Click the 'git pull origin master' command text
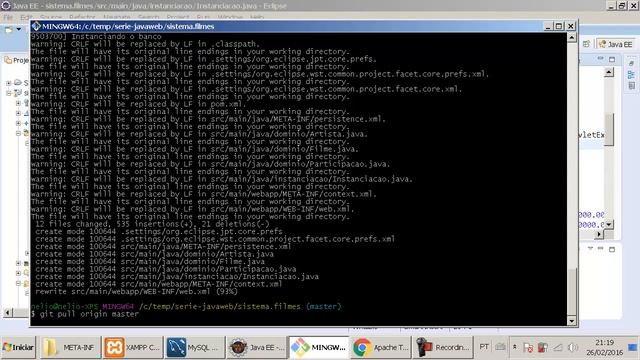Screen dimensions: 640x360 click(x=89, y=314)
